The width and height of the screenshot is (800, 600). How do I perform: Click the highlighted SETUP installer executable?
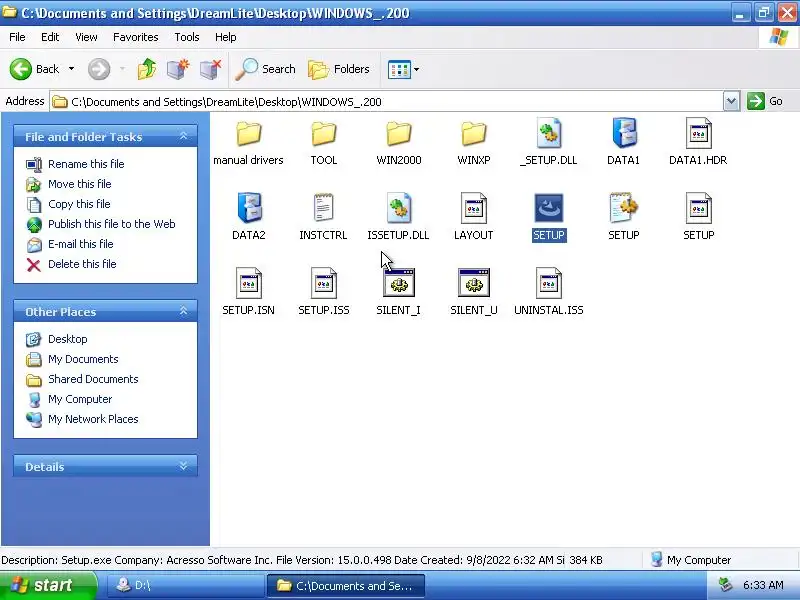pyautogui.click(x=548, y=217)
